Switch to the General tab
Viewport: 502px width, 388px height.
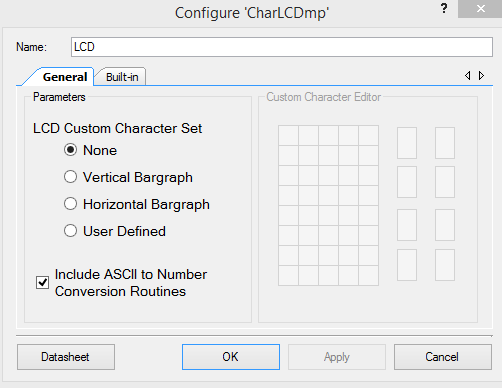65,77
